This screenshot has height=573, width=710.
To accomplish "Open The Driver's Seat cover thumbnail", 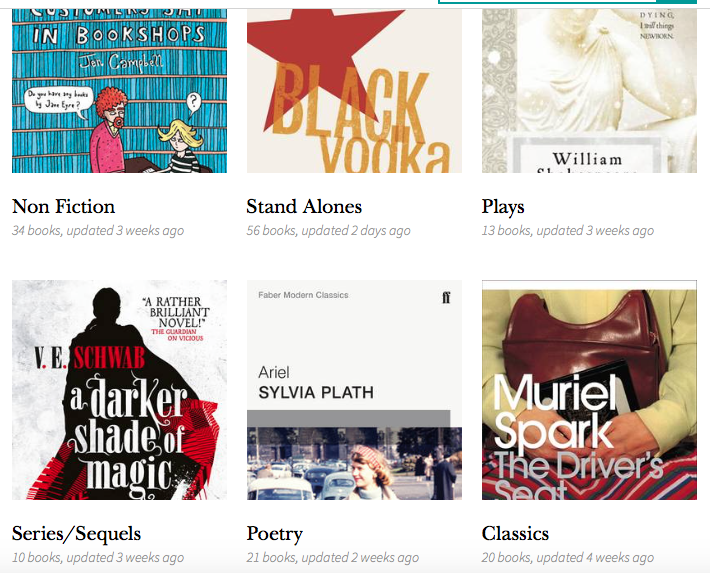I will (589, 390).
